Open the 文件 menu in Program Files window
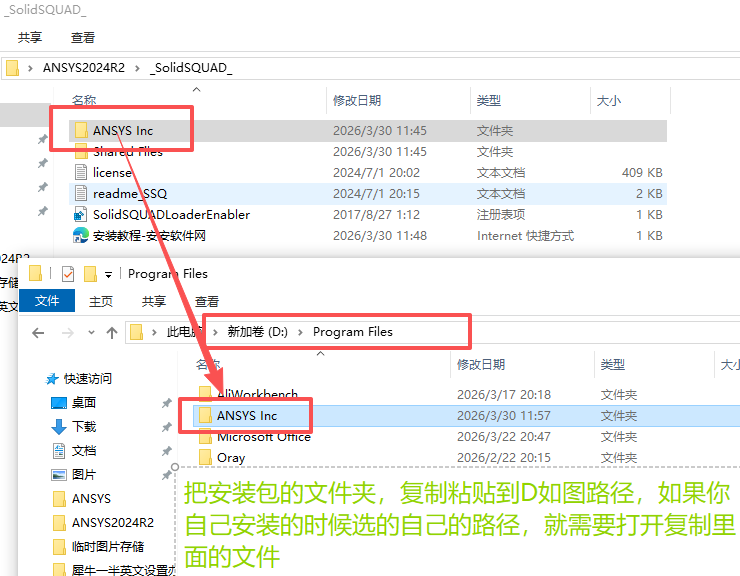The image size is (740, 576). 47,301
